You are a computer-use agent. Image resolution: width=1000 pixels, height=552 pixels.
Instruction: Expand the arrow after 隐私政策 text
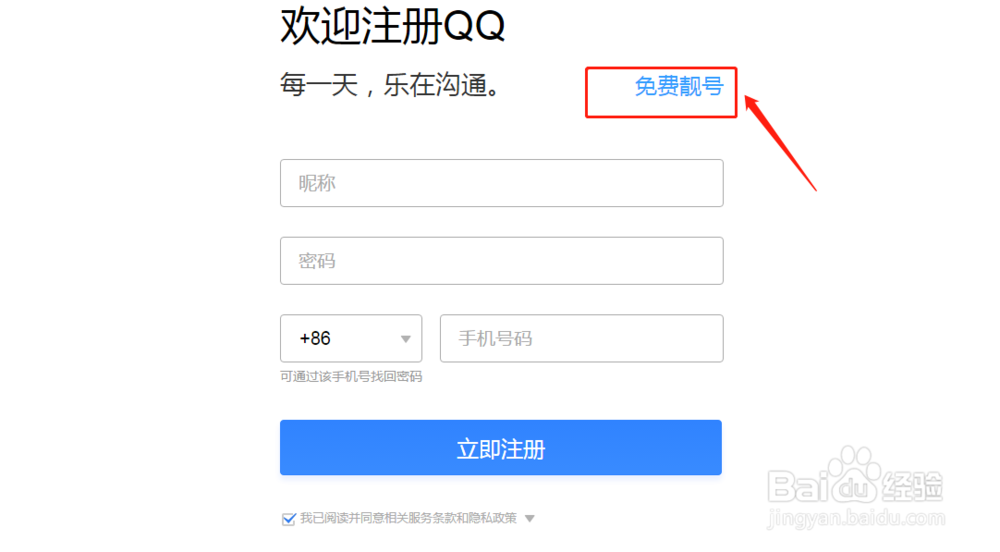point(529,519)
